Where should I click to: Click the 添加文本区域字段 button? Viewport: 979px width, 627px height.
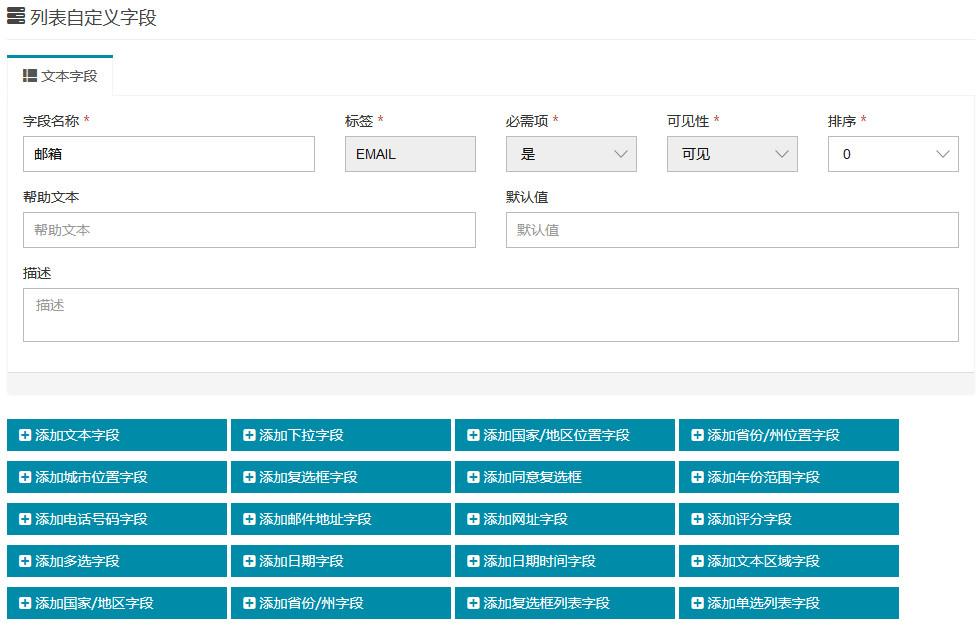[789, 561]
